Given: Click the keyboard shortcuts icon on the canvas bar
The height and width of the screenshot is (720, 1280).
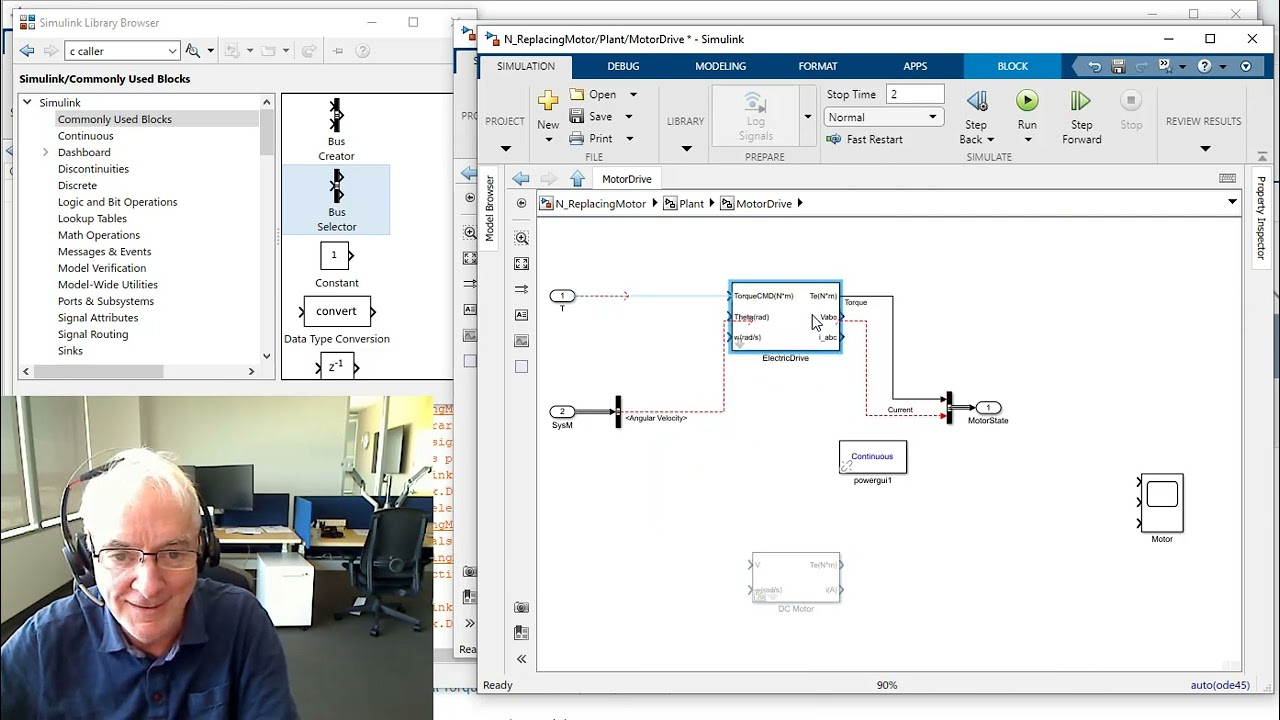Looking at the screenshot, I should click(x=1227, y=178).
